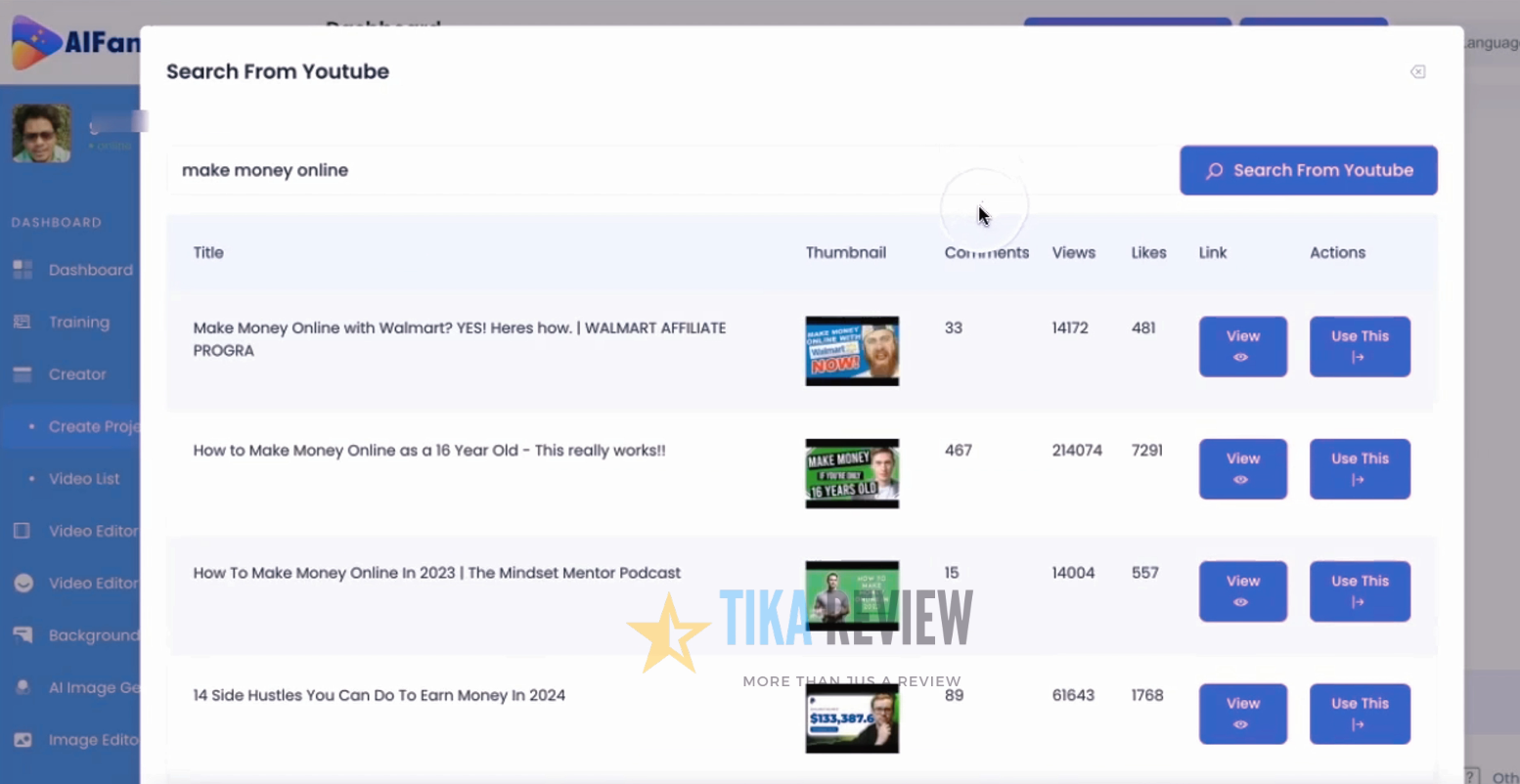Screen dimensions: 1520x784
Task: Dismiss the Search From Youtube dialog
Action: pyautogui.click(x=1418, y=71)
